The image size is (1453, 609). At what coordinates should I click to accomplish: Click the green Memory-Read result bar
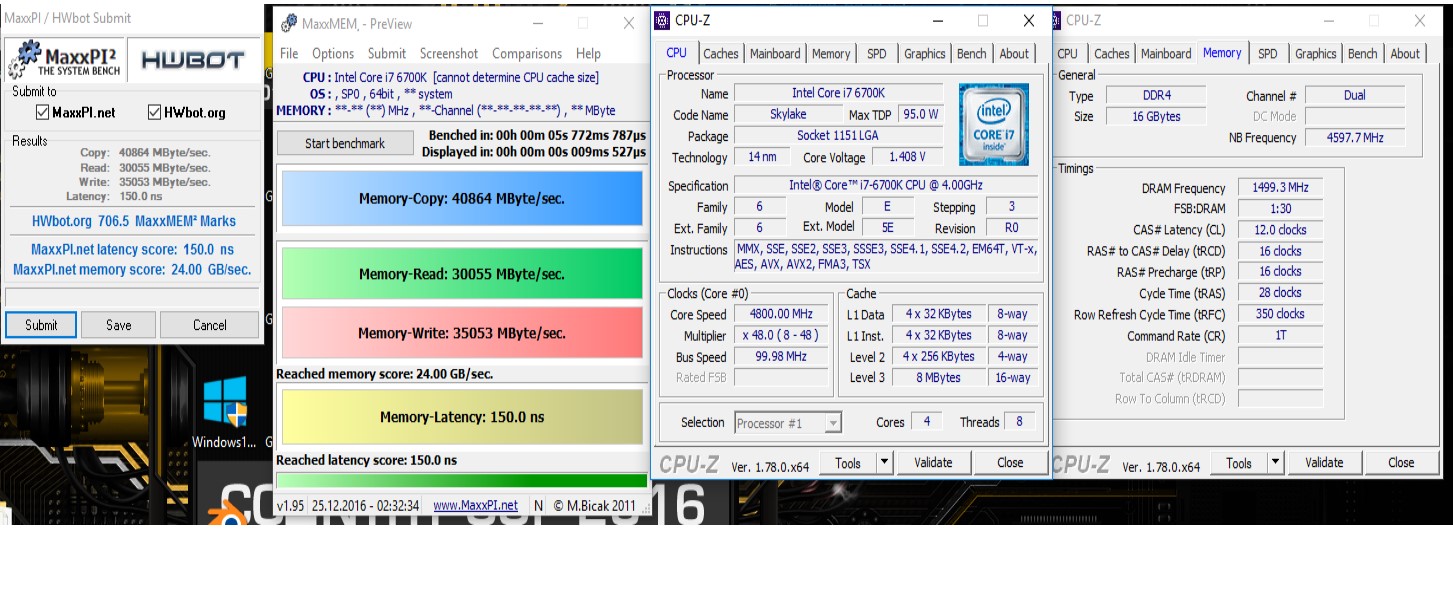click(x=462, y=274)
